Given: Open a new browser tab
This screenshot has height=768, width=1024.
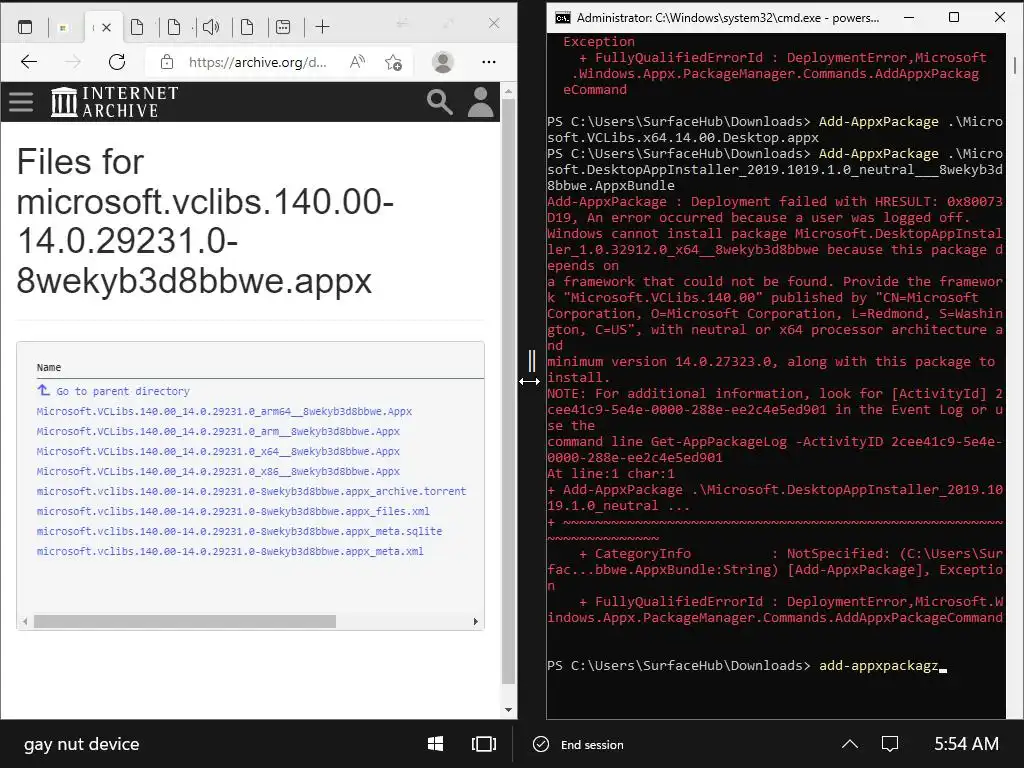Looking at the screenshot, I should [x=323, y=27].
